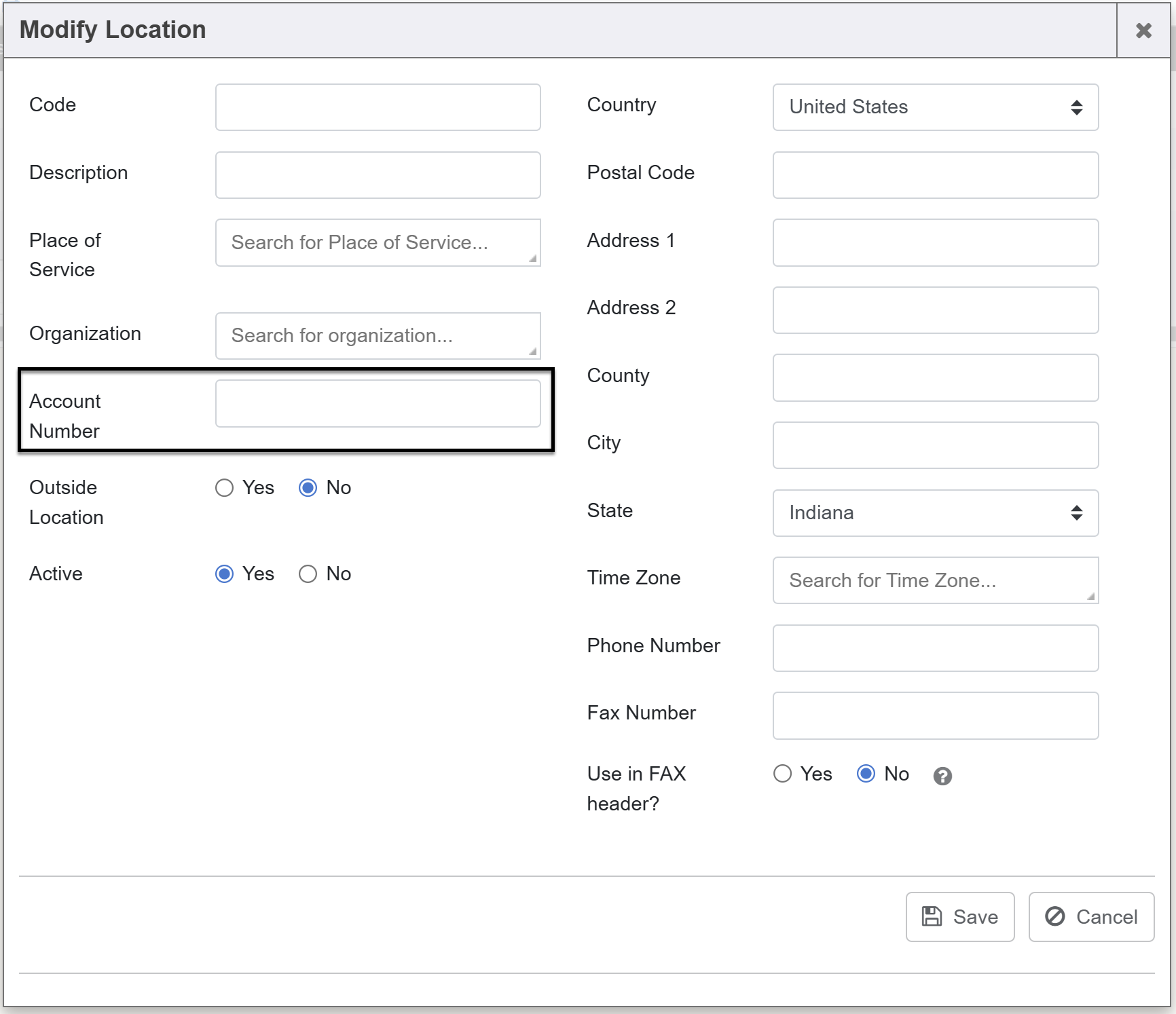Focus the Fax Number field
Viewport: 1176px width, 1014px height.
(935, 715)
